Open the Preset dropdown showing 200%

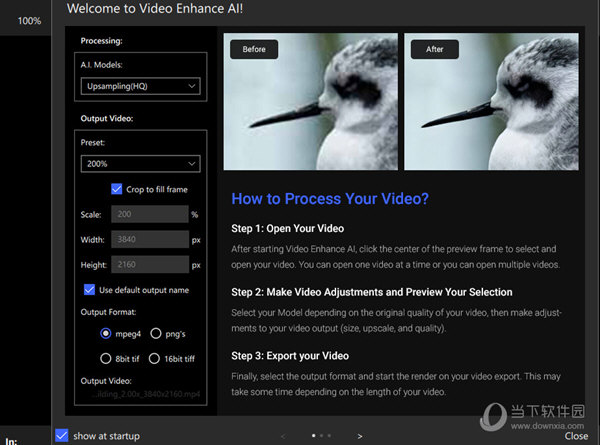(x=140, y=164)
